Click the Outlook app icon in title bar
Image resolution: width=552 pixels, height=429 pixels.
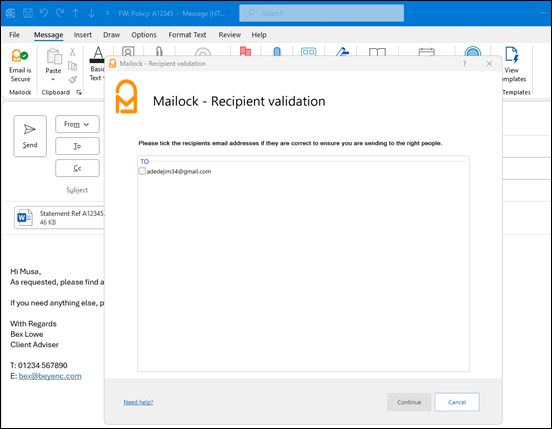point(11,13)
